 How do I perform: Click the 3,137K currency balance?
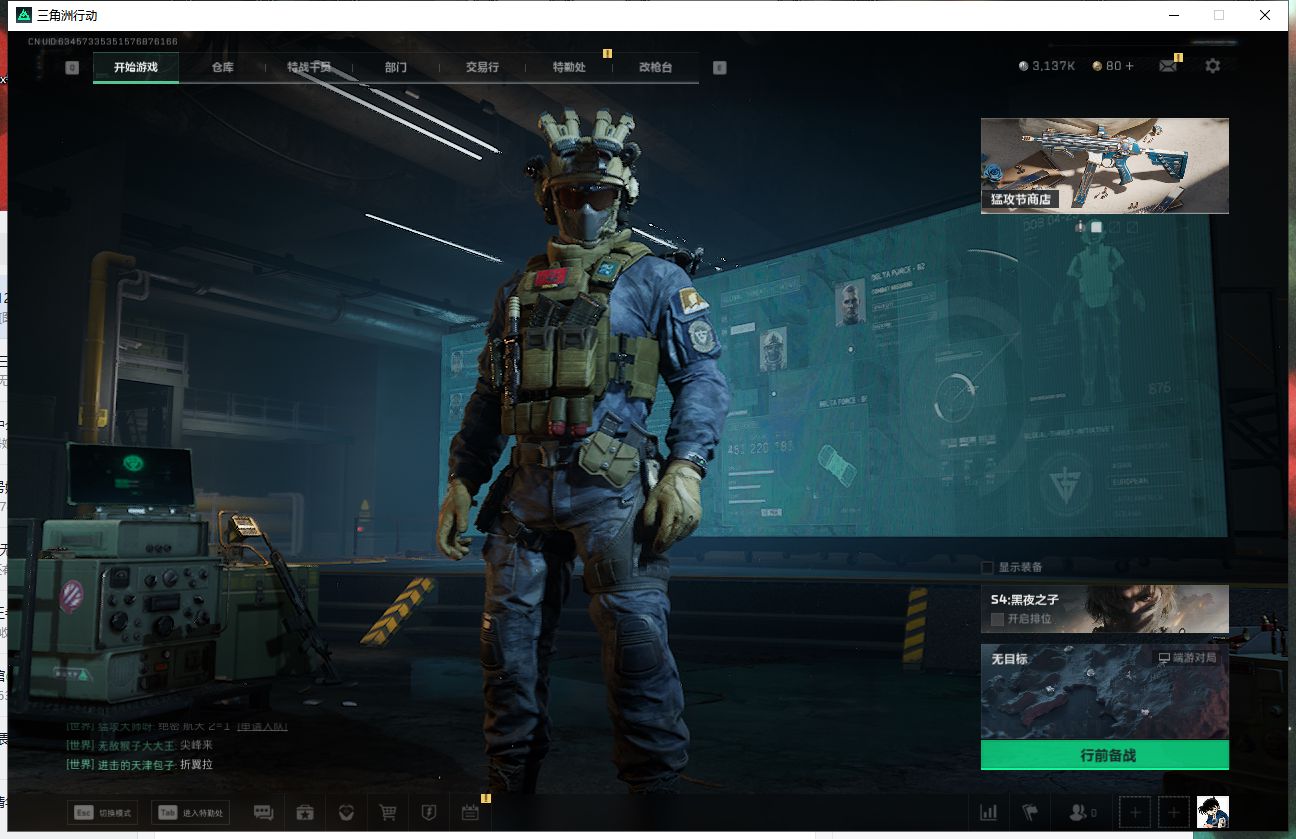(x=1047, y=66)
